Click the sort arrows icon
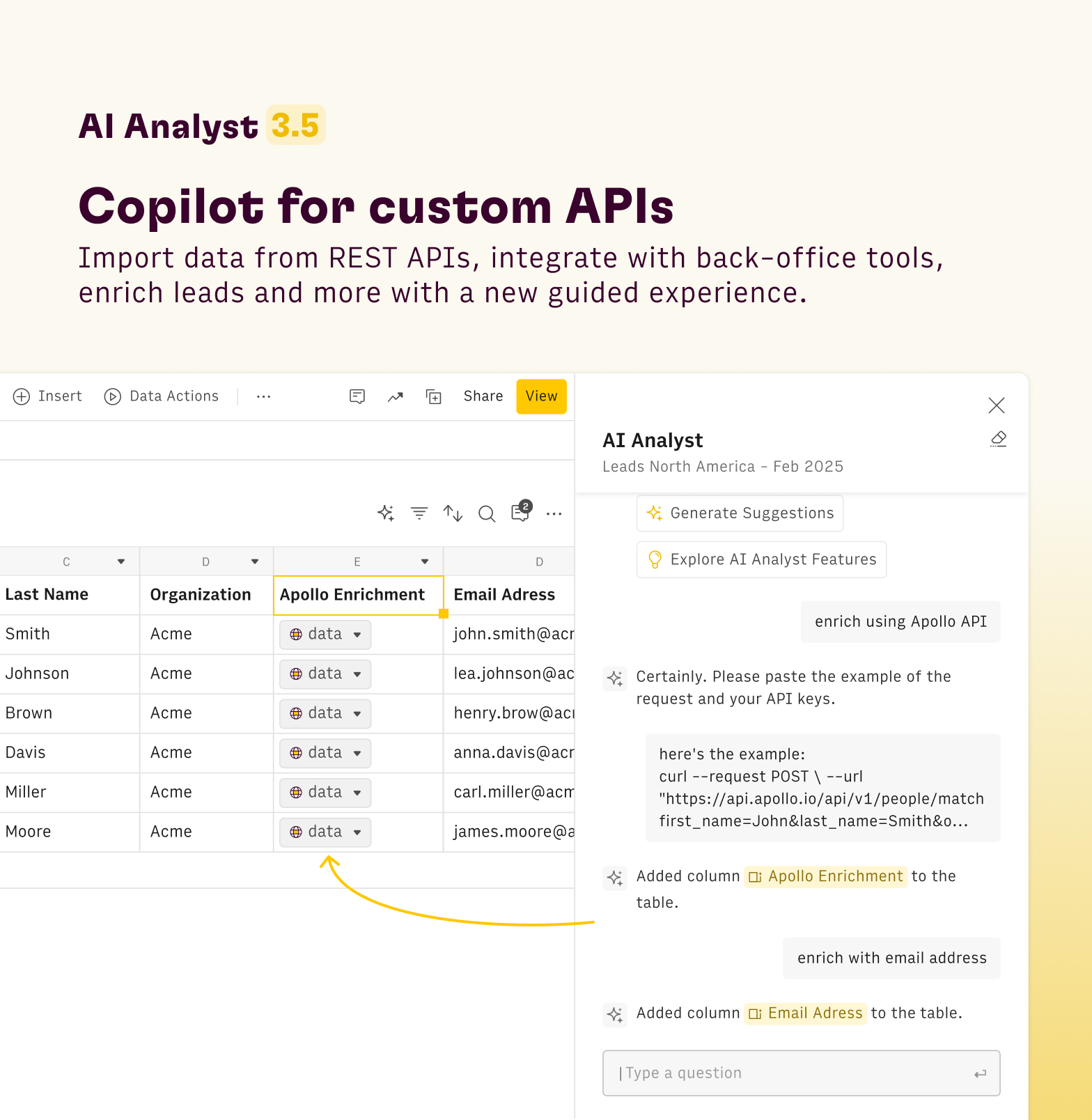This screenshot has height=1120, width=1092. tap(453, 513)
